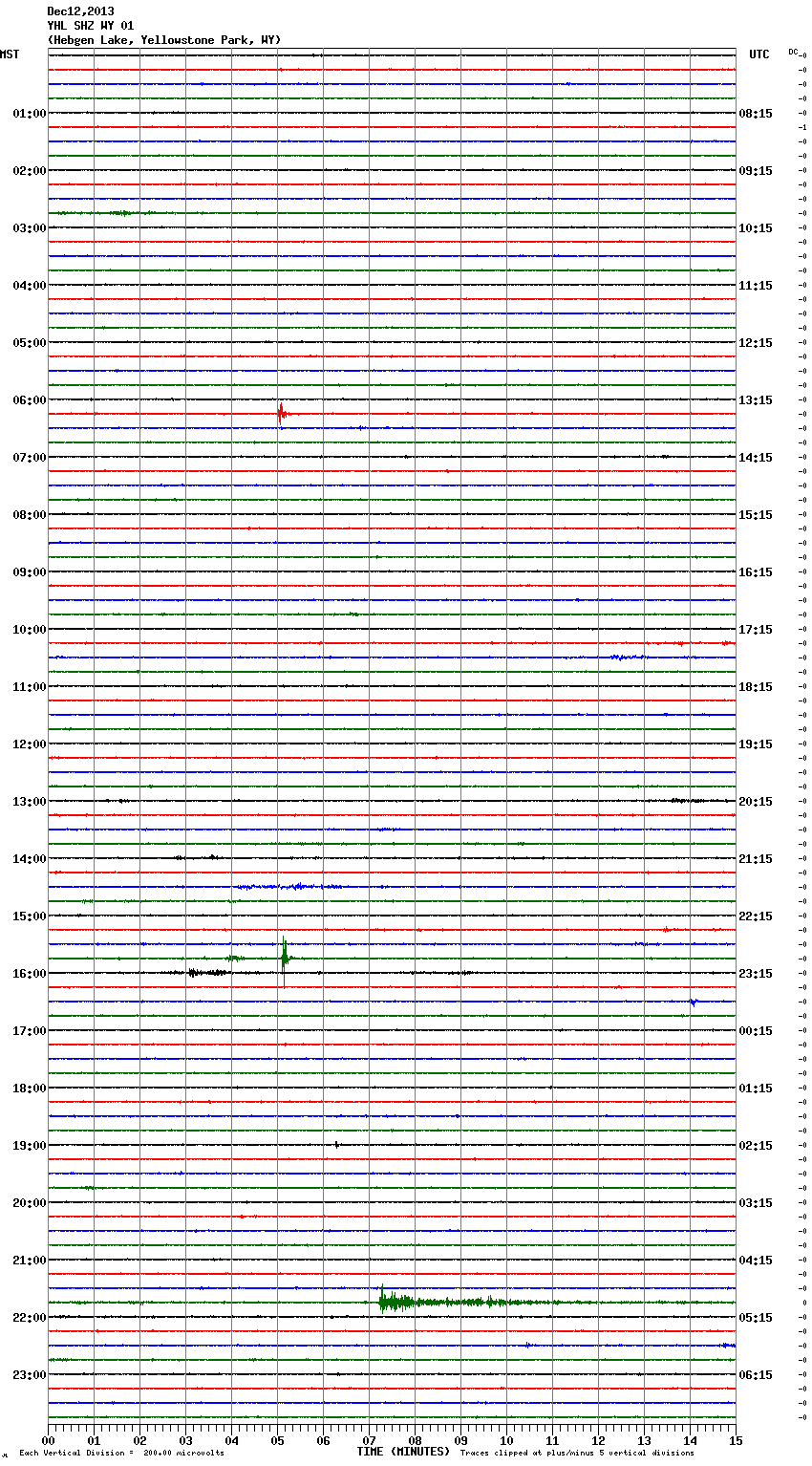Click UTC time label '02:15'

click(x=756, y=1146)
